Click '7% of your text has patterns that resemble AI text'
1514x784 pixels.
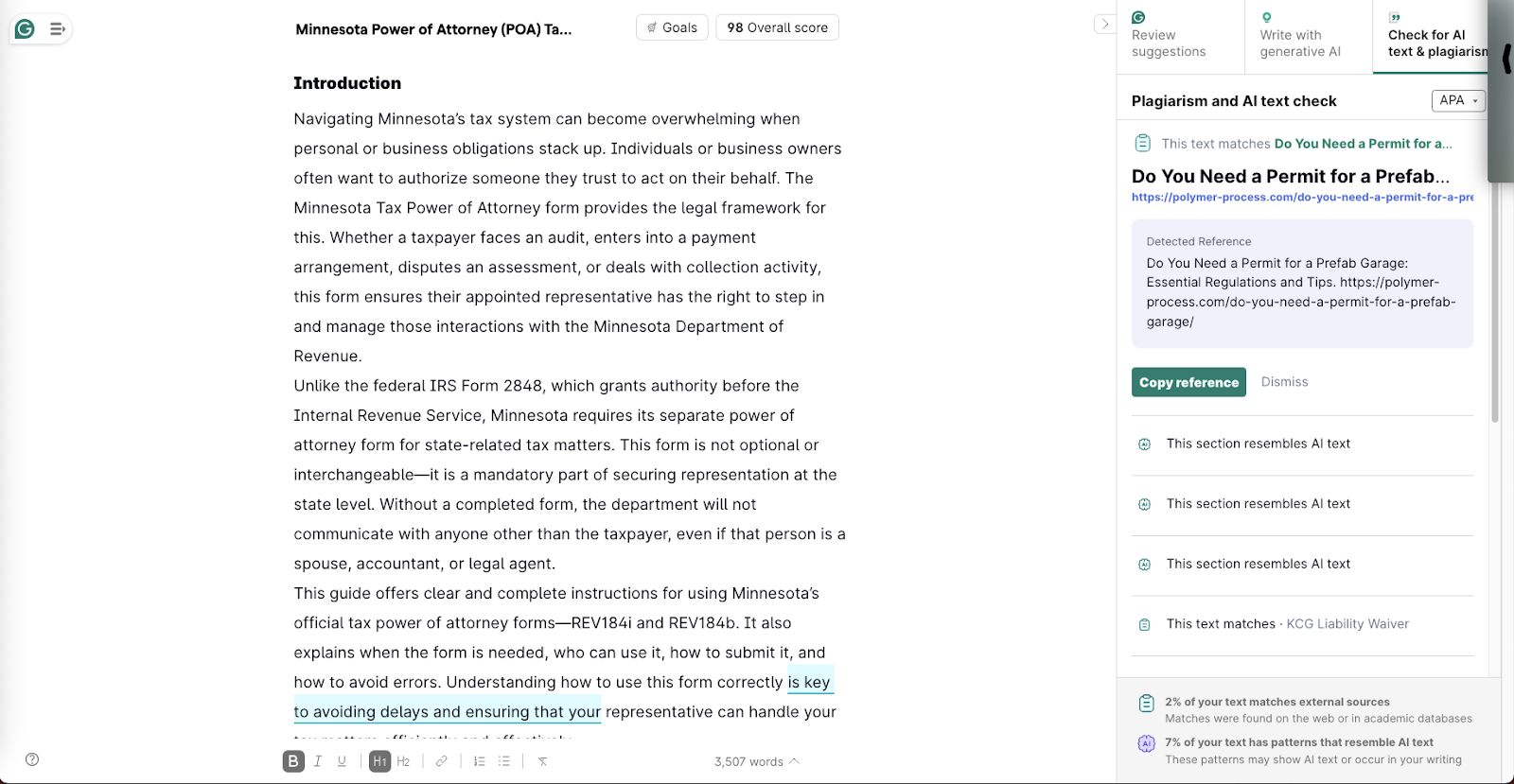coord(1299,742)
